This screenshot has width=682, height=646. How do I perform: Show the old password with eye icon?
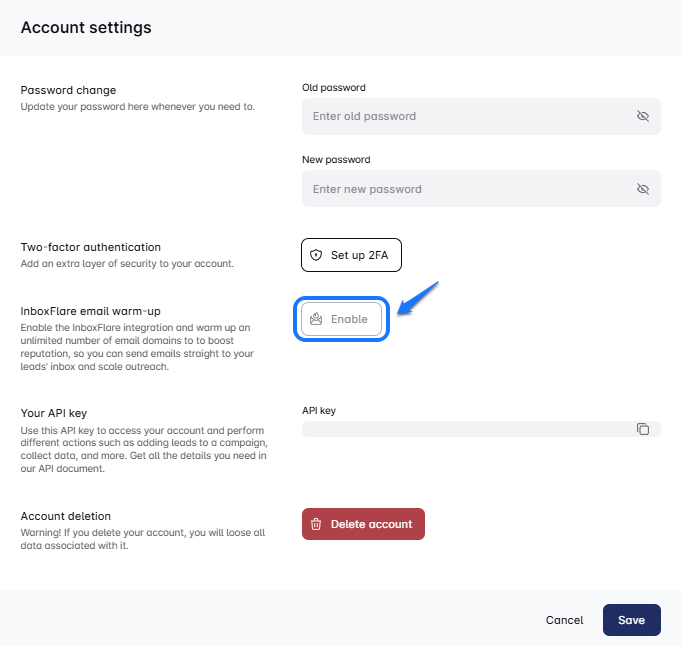click(643, 116)
